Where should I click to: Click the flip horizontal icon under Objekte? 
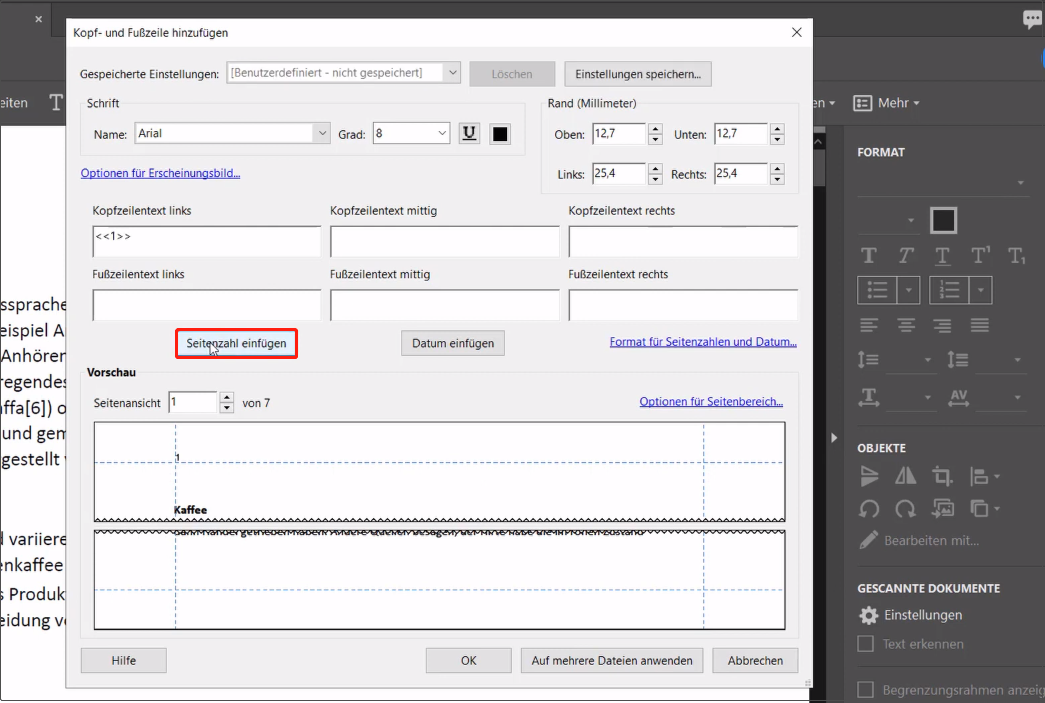coord(905,476)
